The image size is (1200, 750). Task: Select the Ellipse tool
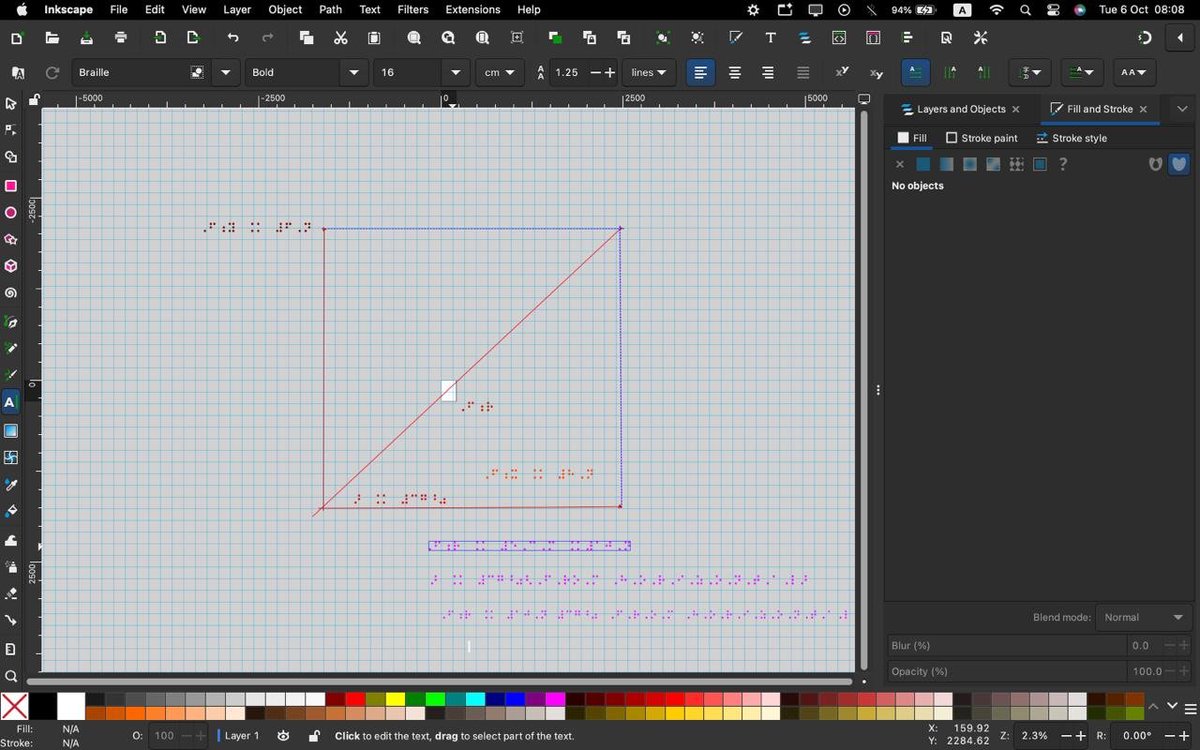[11, 213]
